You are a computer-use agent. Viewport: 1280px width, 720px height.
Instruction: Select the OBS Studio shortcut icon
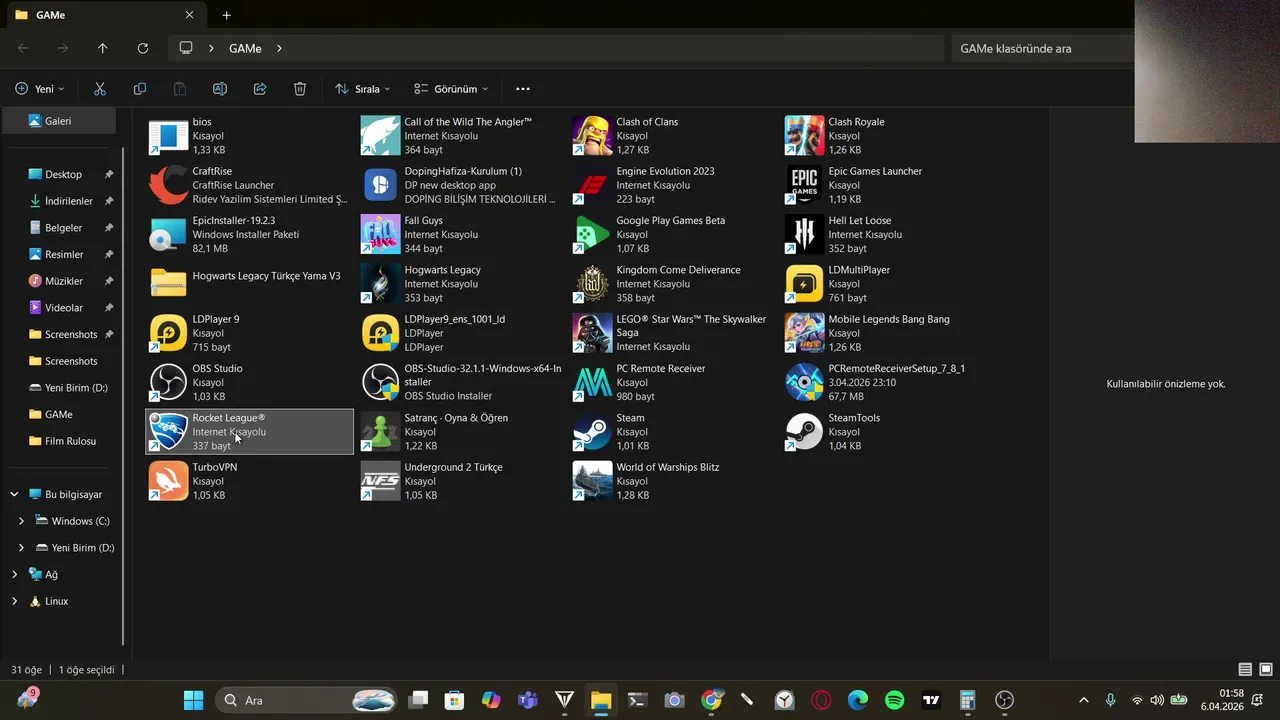point(168,382)
